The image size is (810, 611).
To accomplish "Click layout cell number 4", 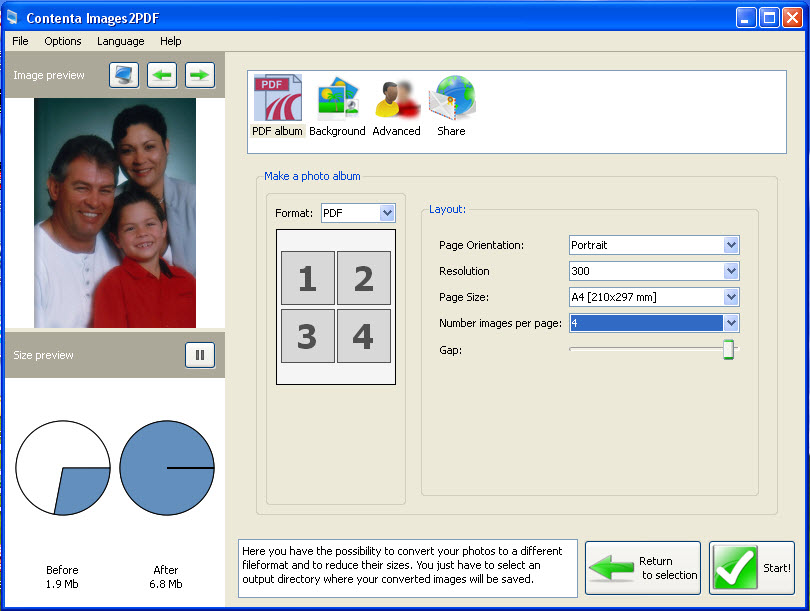I will coord(364,336).
